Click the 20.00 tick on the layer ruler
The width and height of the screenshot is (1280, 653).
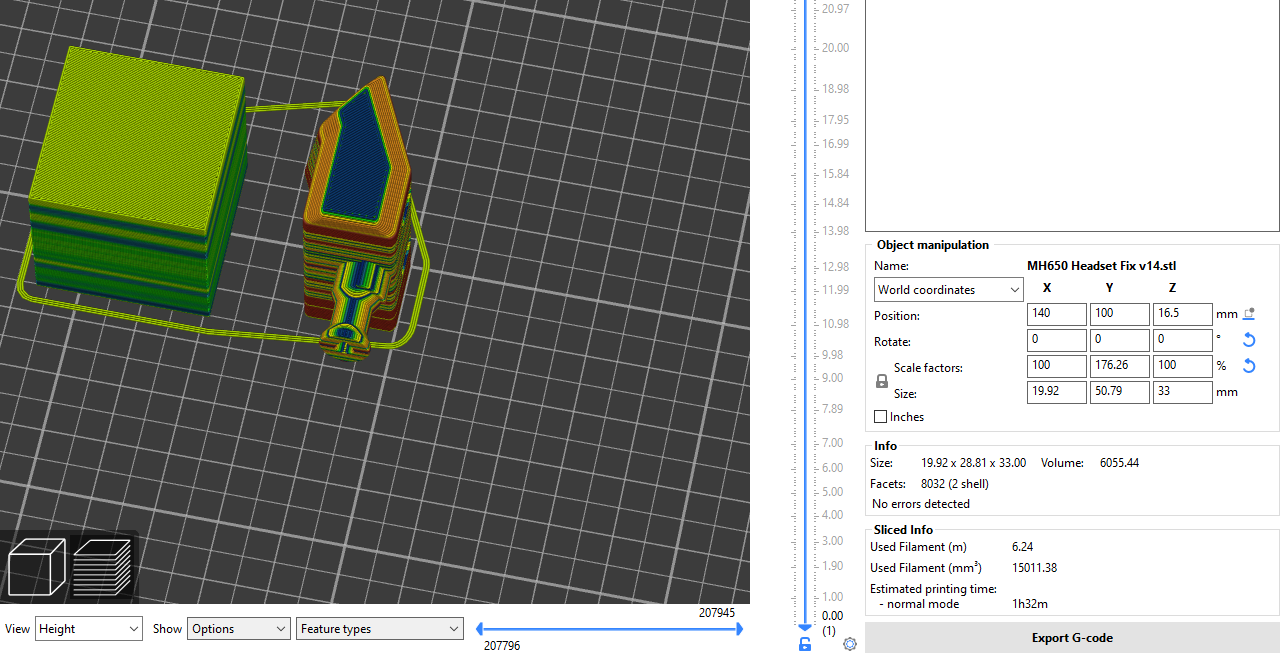click(834, 48)
